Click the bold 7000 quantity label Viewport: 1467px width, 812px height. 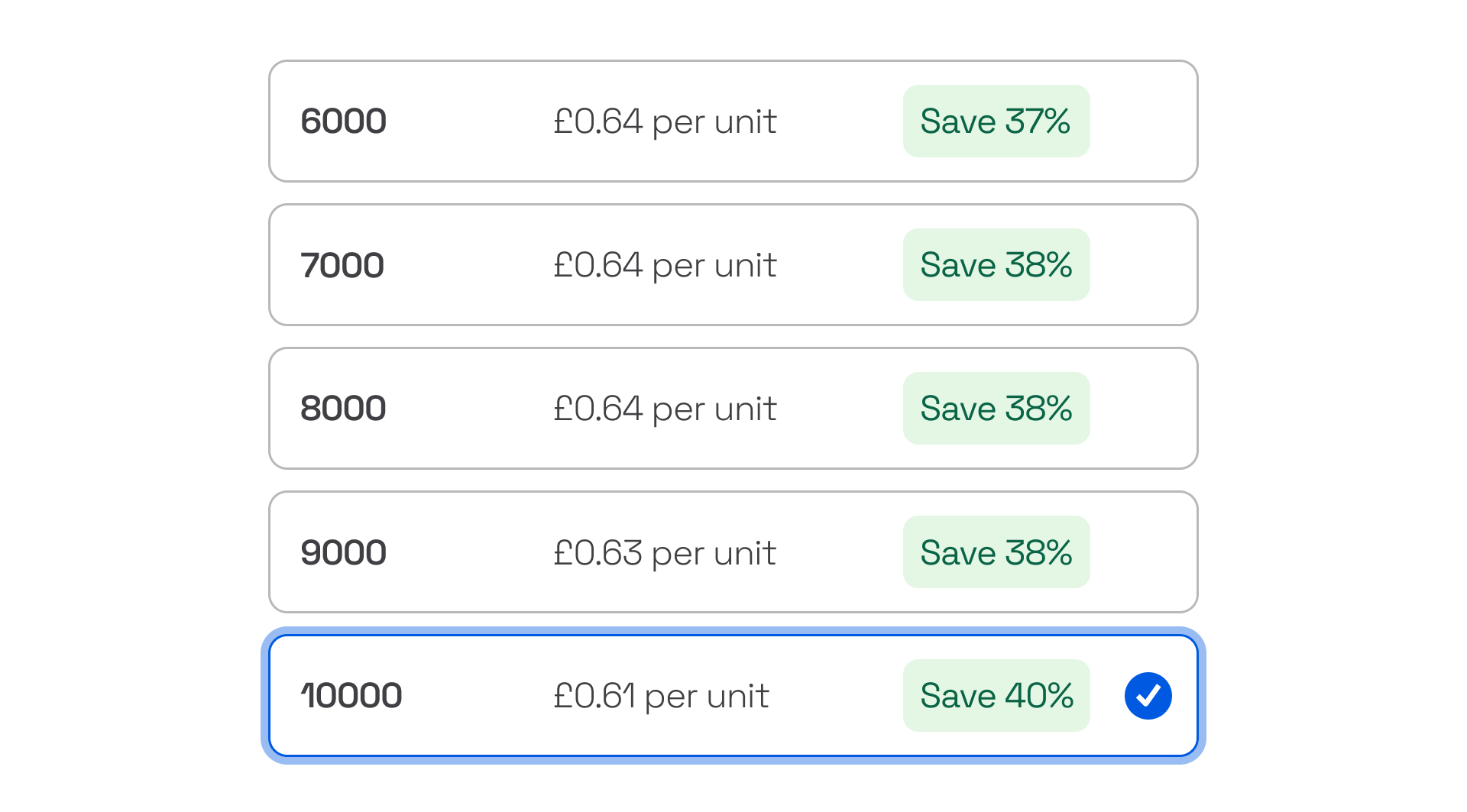342,265
